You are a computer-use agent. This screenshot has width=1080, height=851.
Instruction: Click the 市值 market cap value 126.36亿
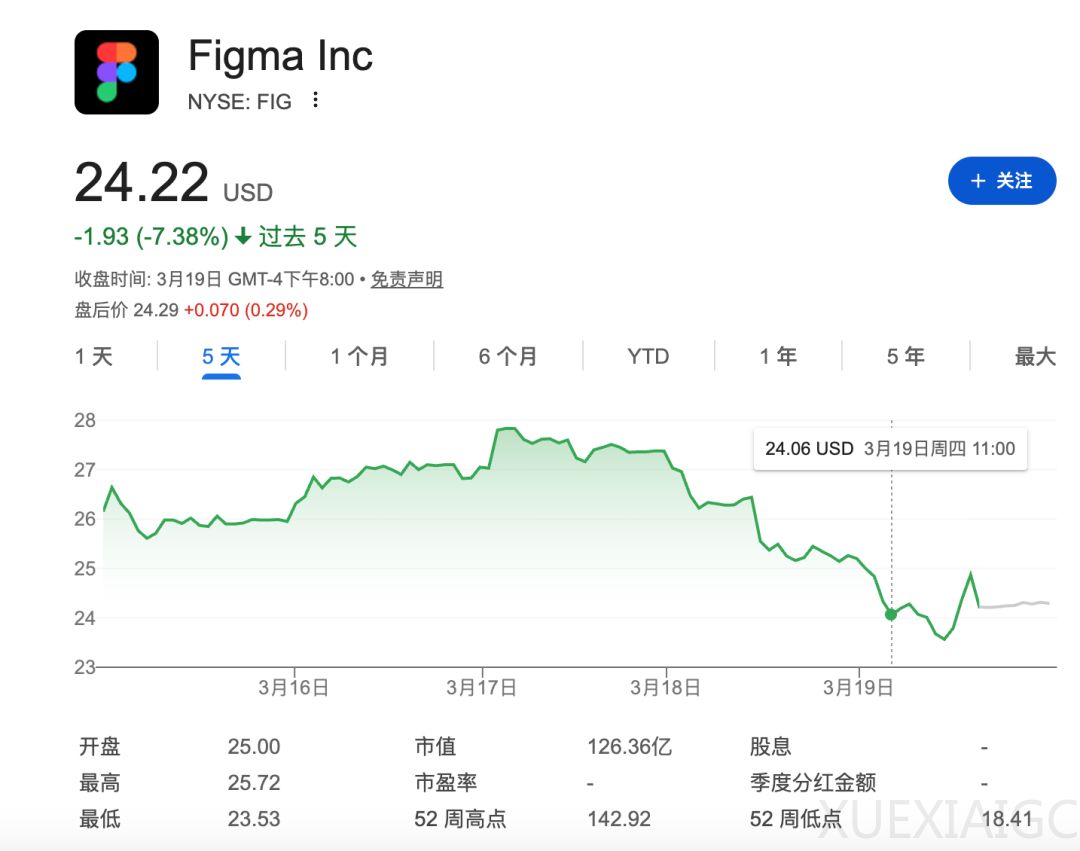point(630,747)
